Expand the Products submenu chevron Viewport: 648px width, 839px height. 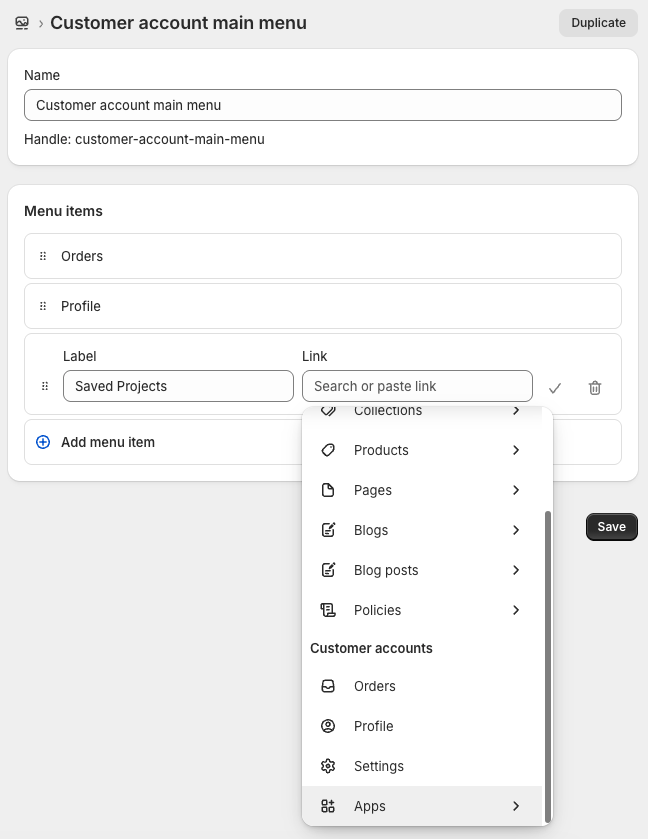point(516,450)
